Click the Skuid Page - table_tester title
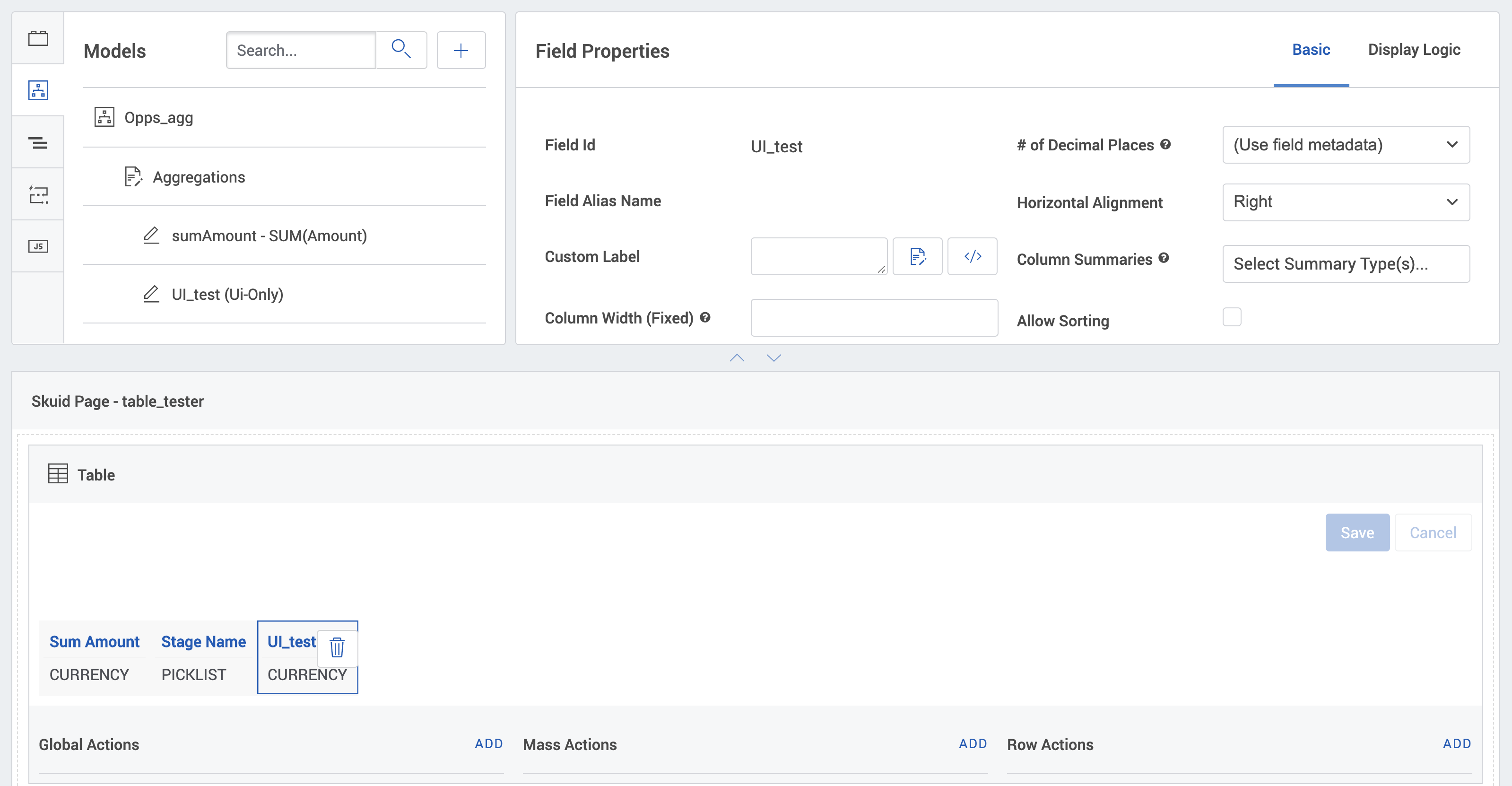This screenshot has height=786, width=1512. tap(117, 401)
